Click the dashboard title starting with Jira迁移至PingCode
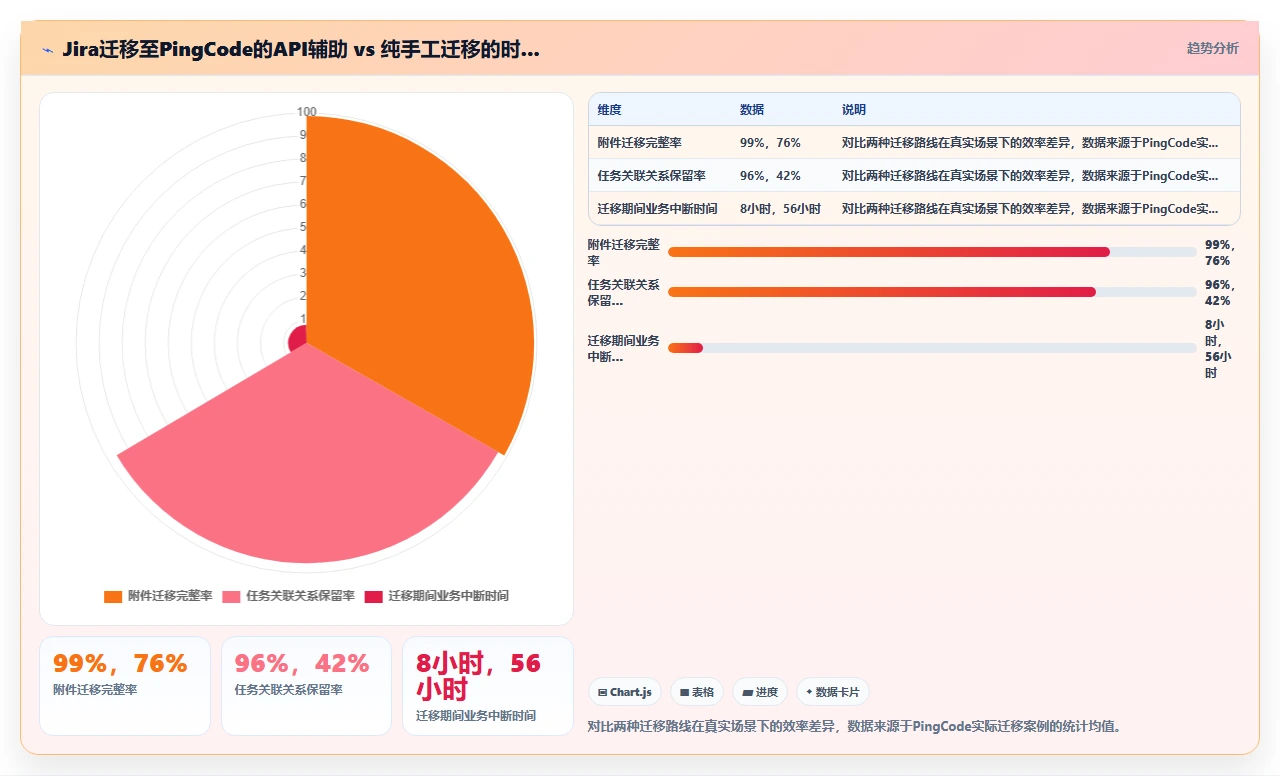The image size is (1280, 776). 301,49
